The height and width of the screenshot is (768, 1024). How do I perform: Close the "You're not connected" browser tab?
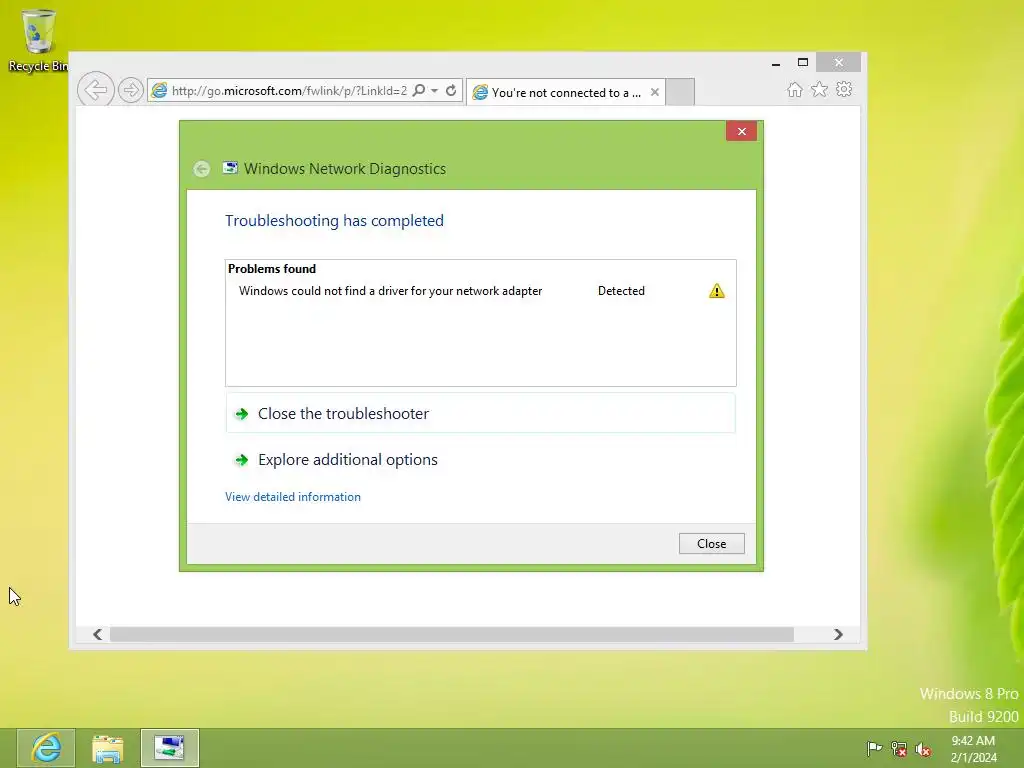coord(654,92)
